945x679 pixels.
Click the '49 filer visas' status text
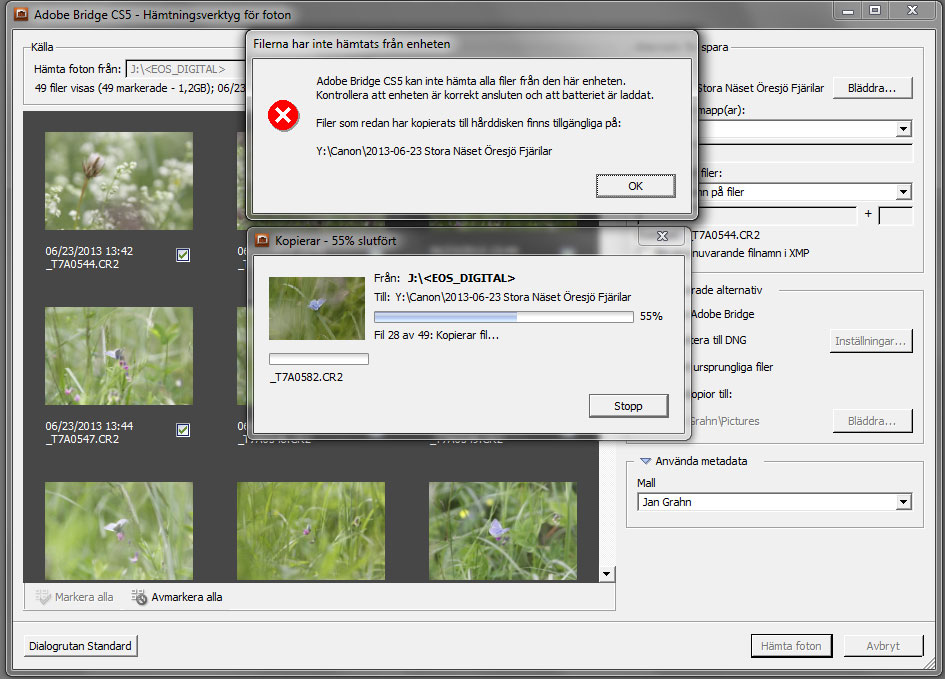[140, 88]
